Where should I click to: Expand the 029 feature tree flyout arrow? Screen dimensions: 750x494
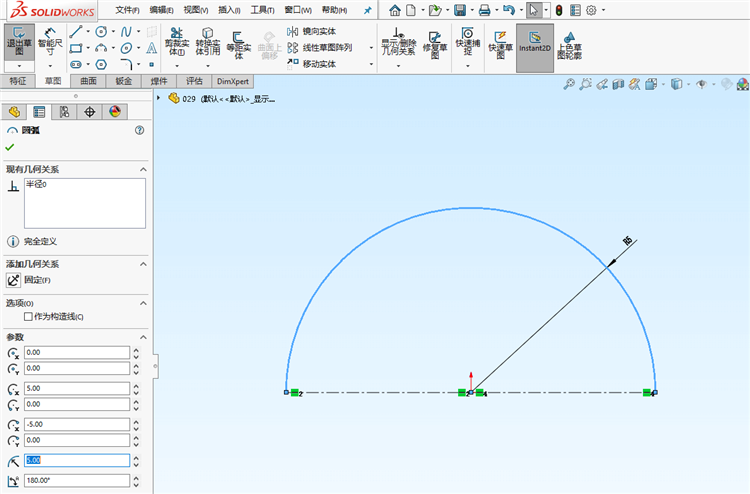[x=158, y=98]
